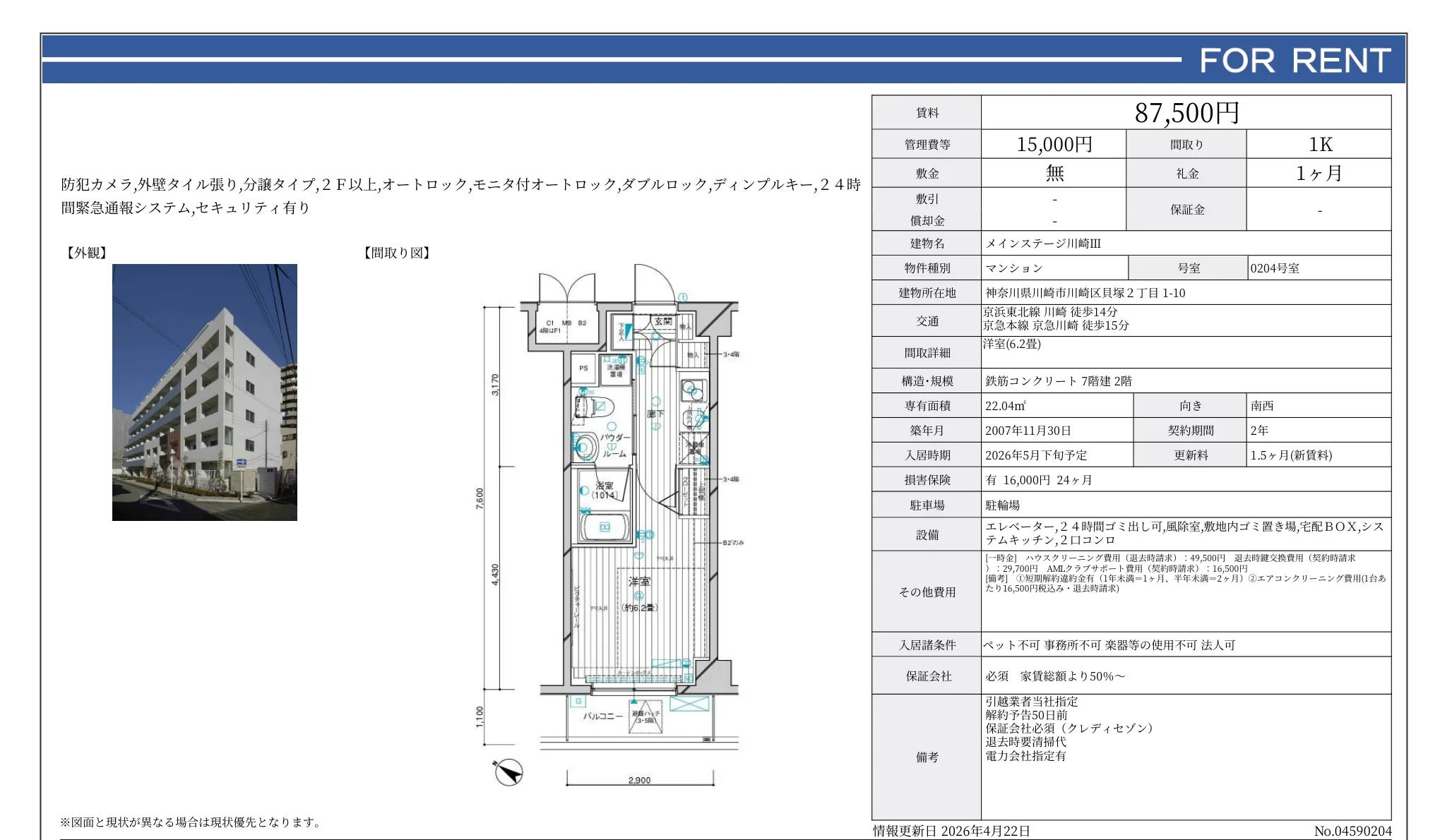Click the PS shaft symbol on the floor plan
The width and height of the screenshot is (1452, 840).
point(583,368)
